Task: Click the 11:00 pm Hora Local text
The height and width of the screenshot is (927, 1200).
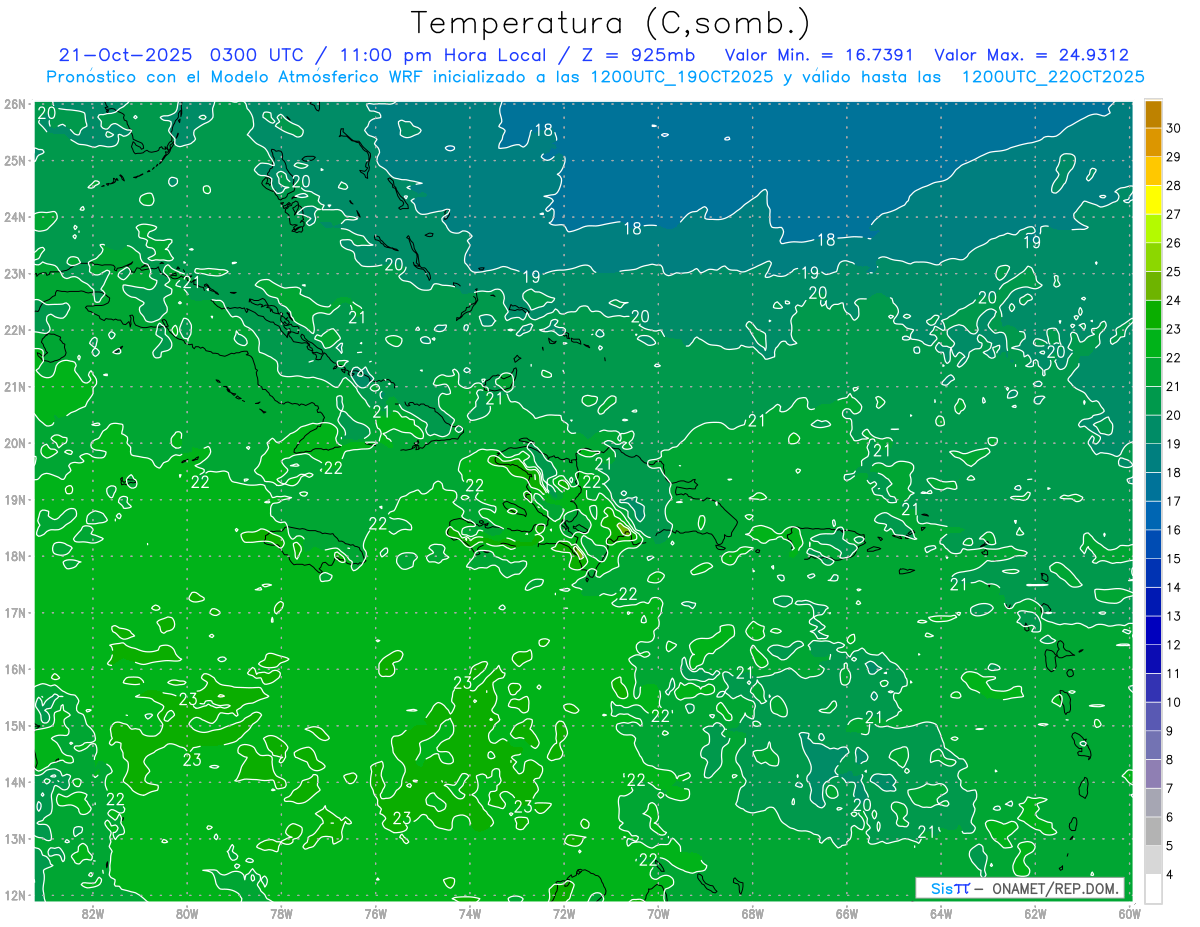Action: click(443, 55)
